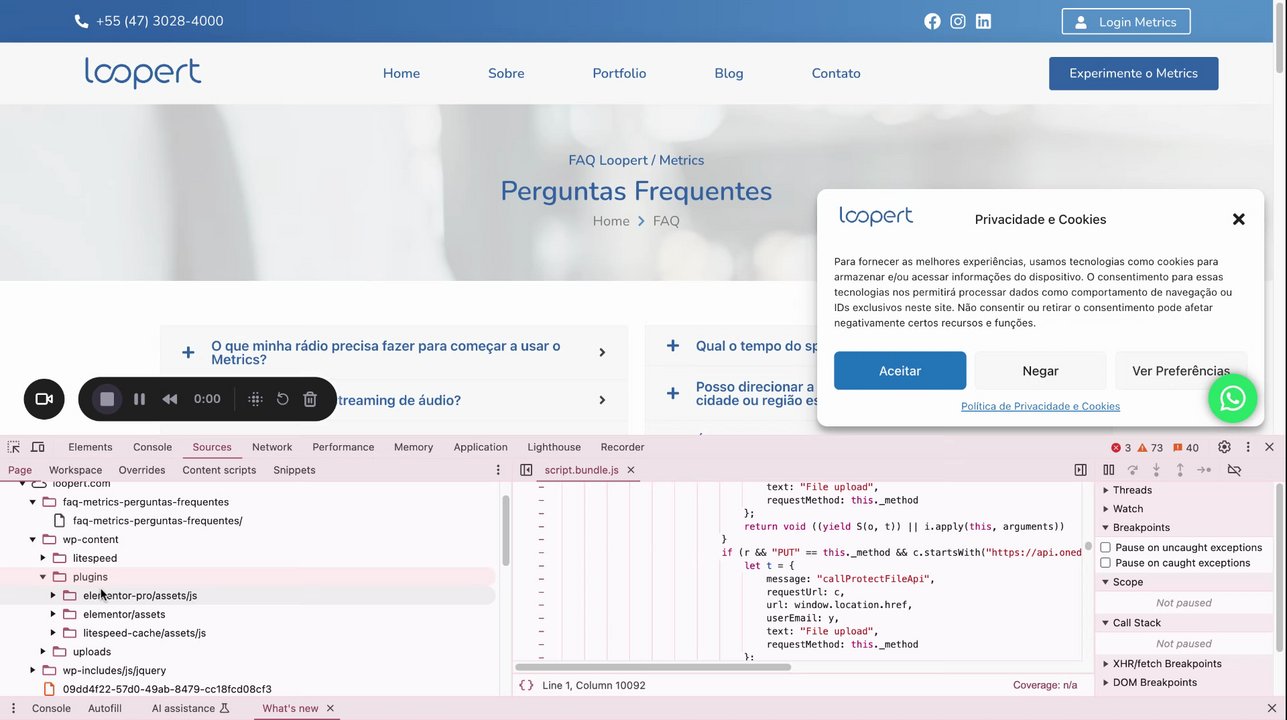Hide the debugger sidebar
The image size is (1287, 720).
[1080, 470]
